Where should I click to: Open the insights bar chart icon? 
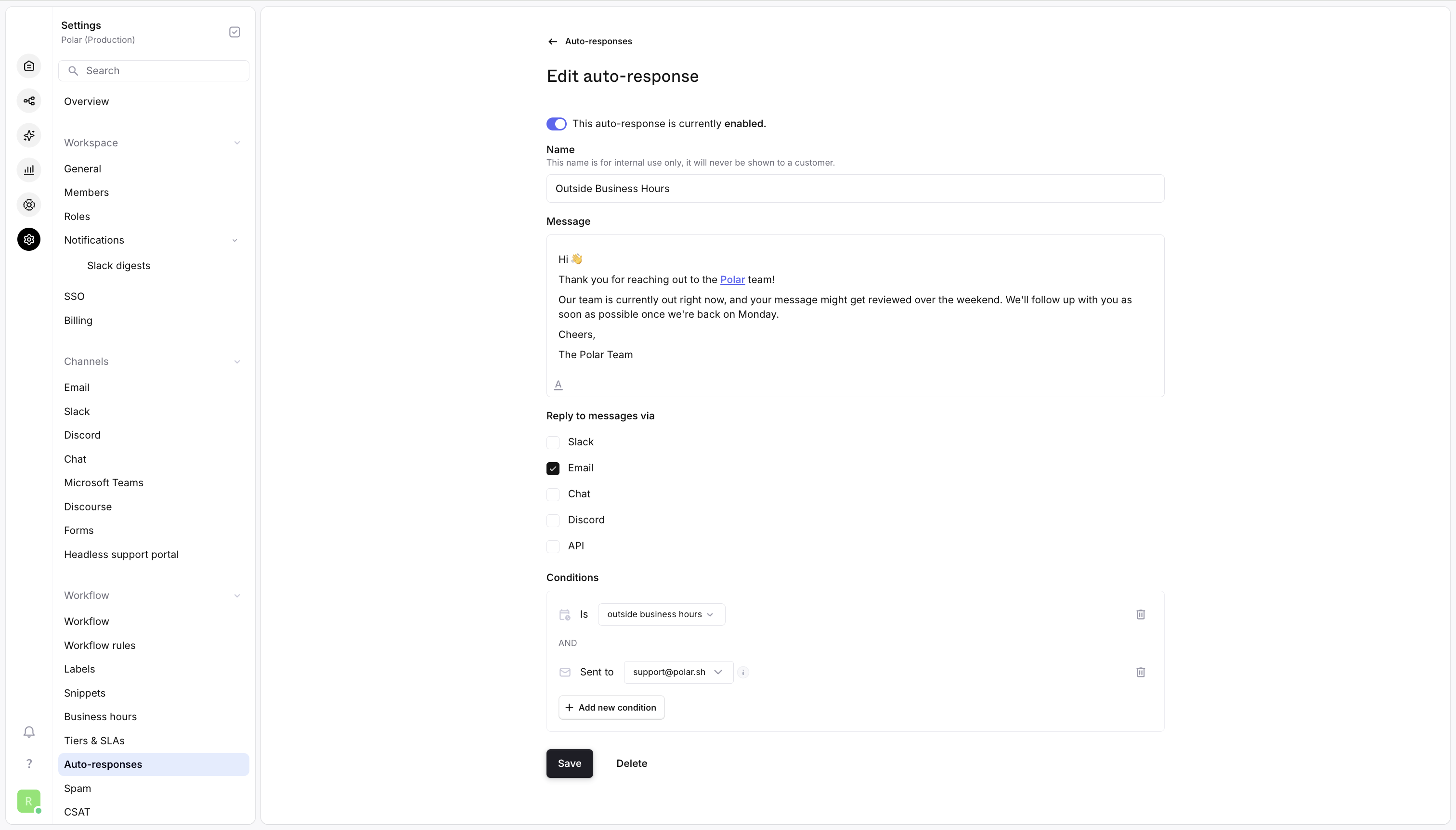point(29,170)
